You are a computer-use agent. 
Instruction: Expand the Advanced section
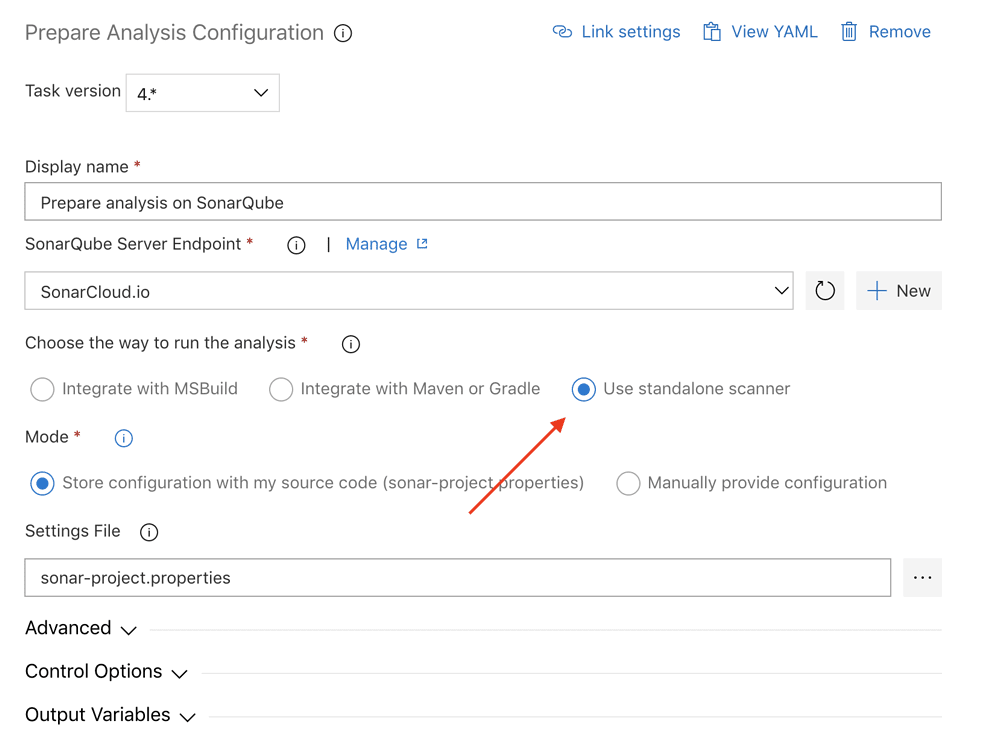pyautogui.click(x=81, y=628)
